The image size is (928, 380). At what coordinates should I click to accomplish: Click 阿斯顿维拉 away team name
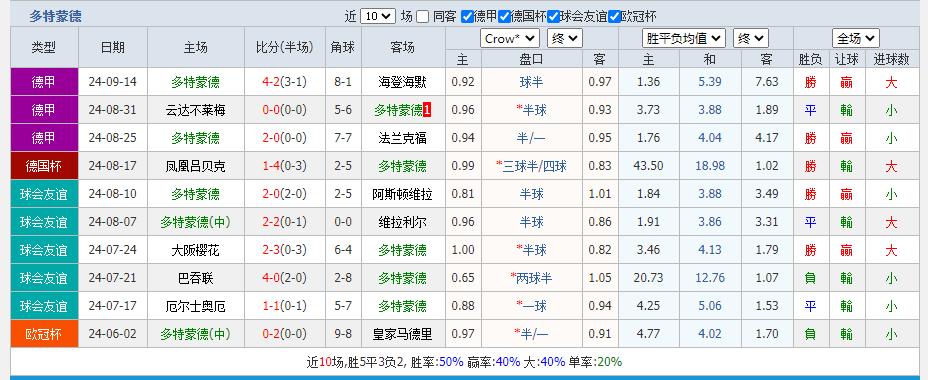[402, 194]
